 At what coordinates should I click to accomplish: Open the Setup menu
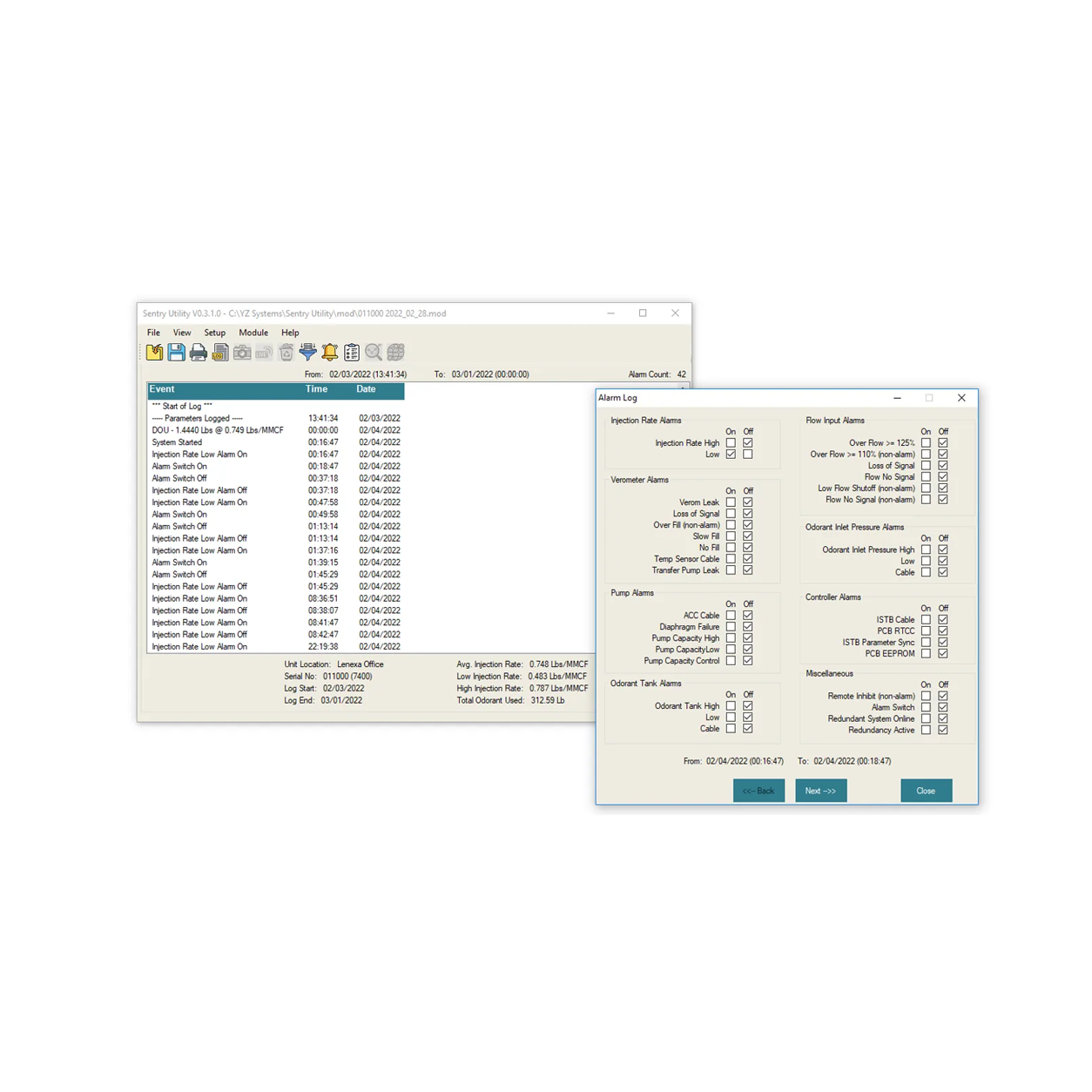214,333
